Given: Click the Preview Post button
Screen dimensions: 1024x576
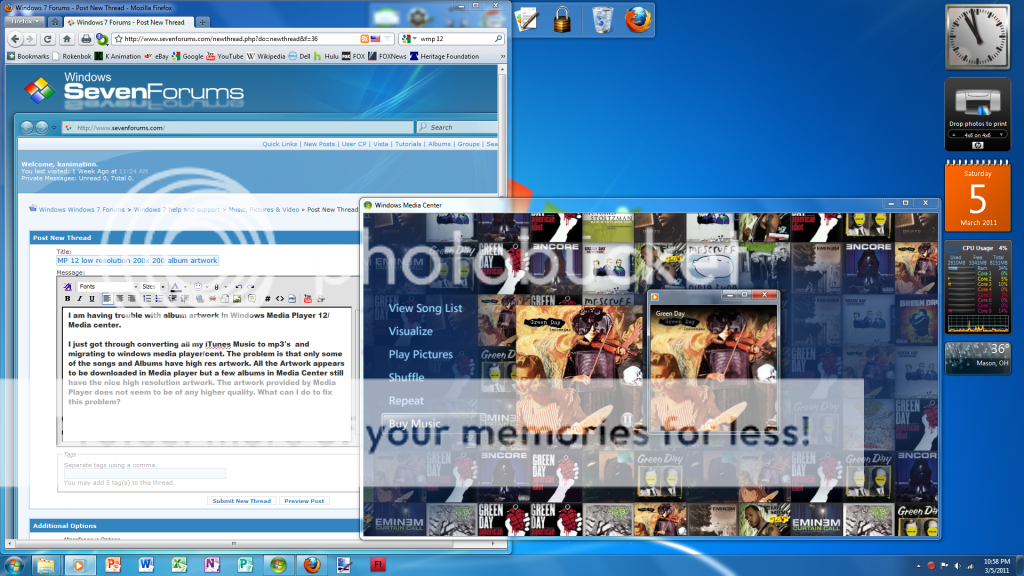Looking at the screenshot, I should click(x=303, y=501).
